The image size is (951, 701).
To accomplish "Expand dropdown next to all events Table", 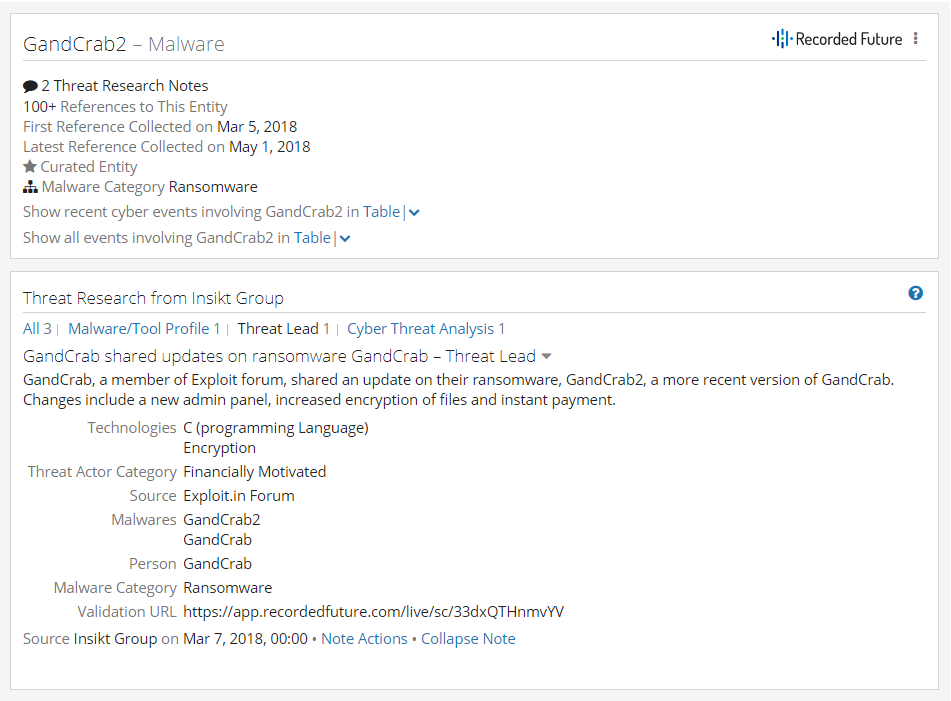I will (345, 238).
